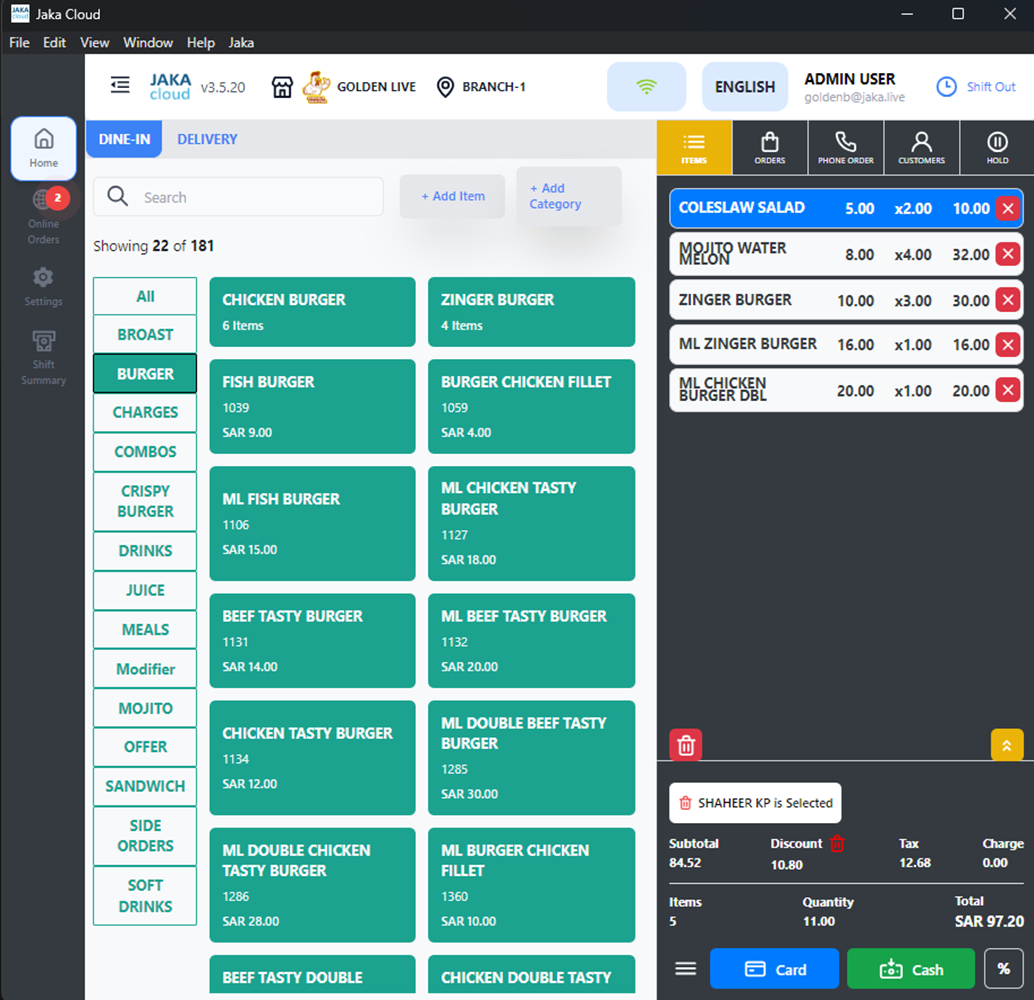Open the Hold orders panel
Screen dimensions: 1034x1000
pos(997,148)
